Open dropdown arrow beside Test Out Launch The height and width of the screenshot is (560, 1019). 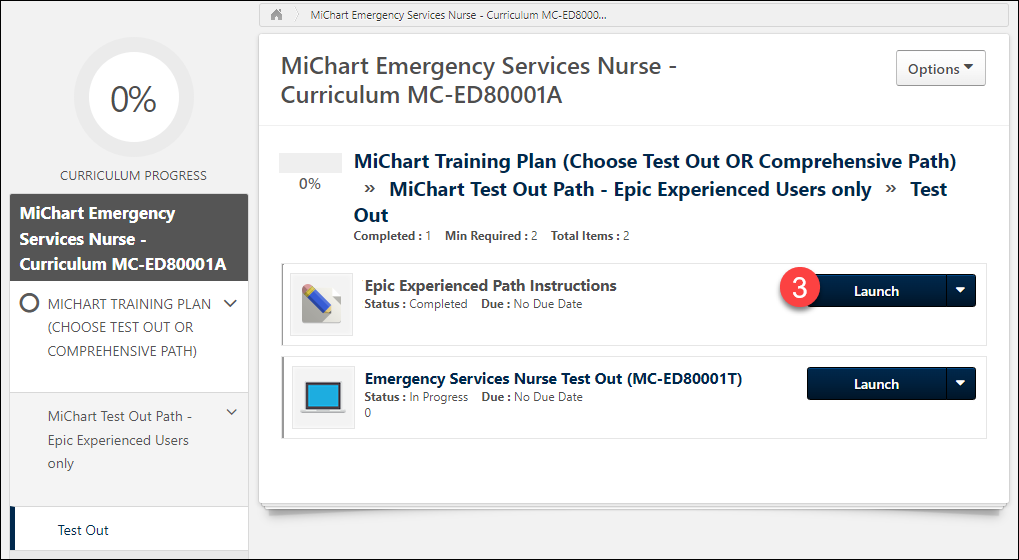coord(960,384)
